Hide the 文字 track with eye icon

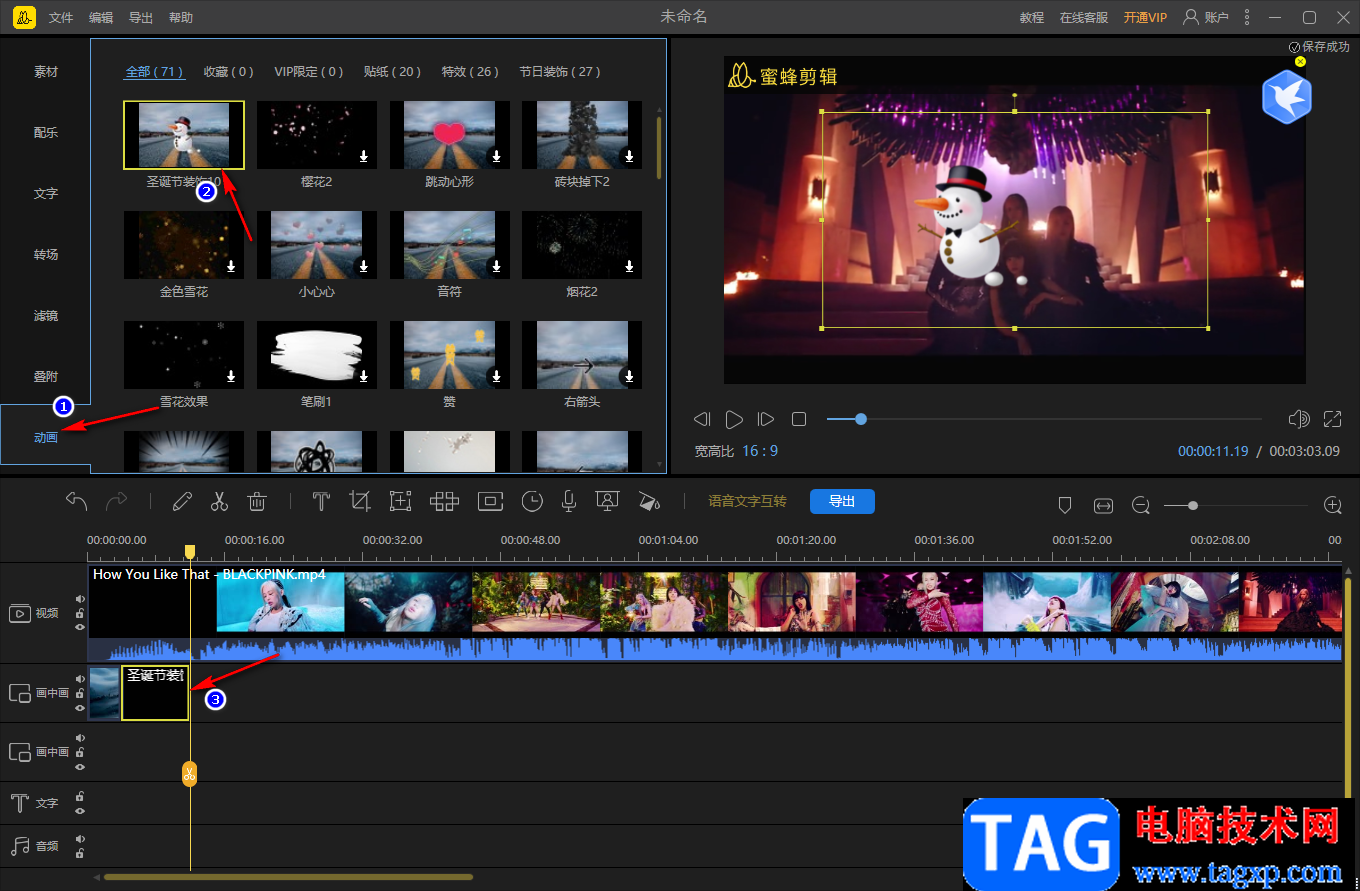tap(80, 811)
